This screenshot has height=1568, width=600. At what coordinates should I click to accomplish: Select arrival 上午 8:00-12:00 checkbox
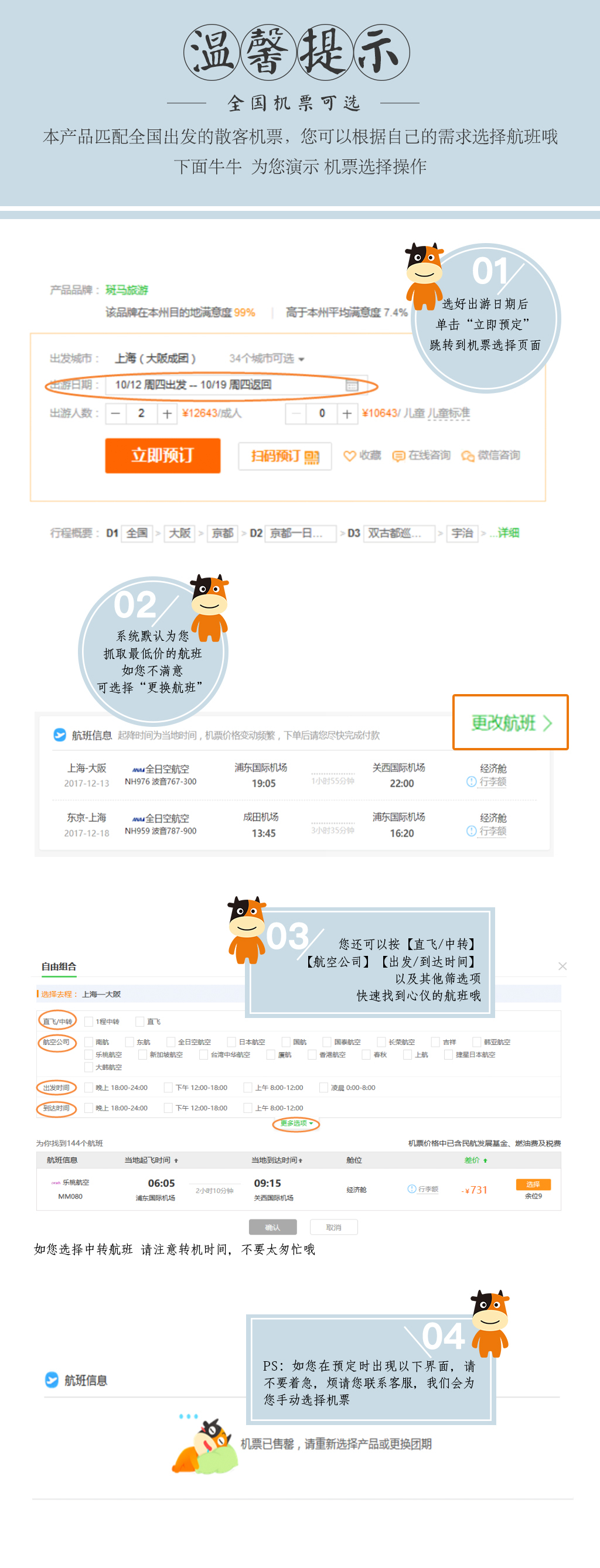pos(248,1108)
